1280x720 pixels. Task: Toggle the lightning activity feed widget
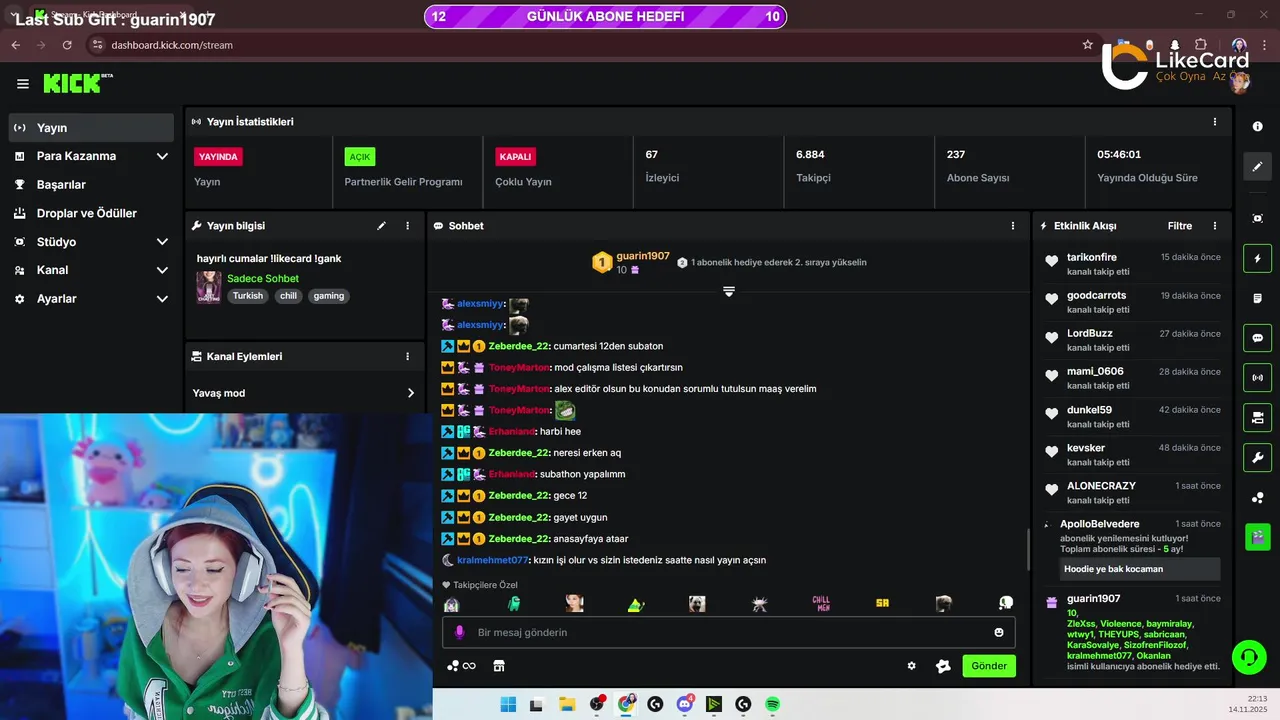[1257, 258]
